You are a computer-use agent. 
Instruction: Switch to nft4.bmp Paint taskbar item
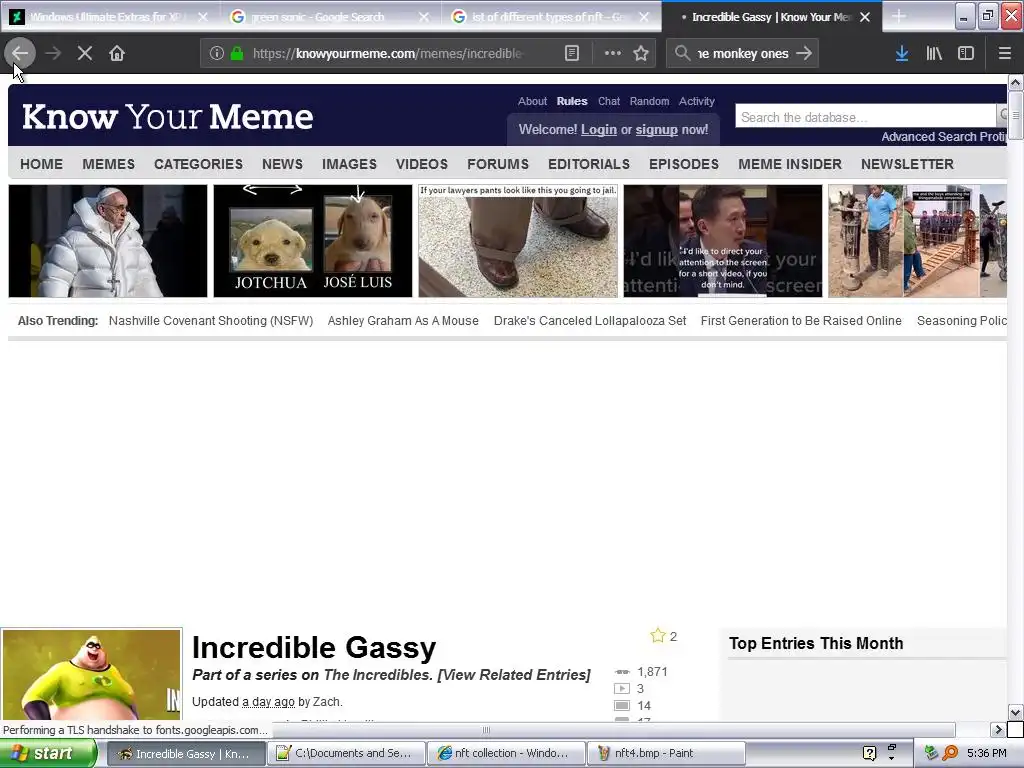667,753
